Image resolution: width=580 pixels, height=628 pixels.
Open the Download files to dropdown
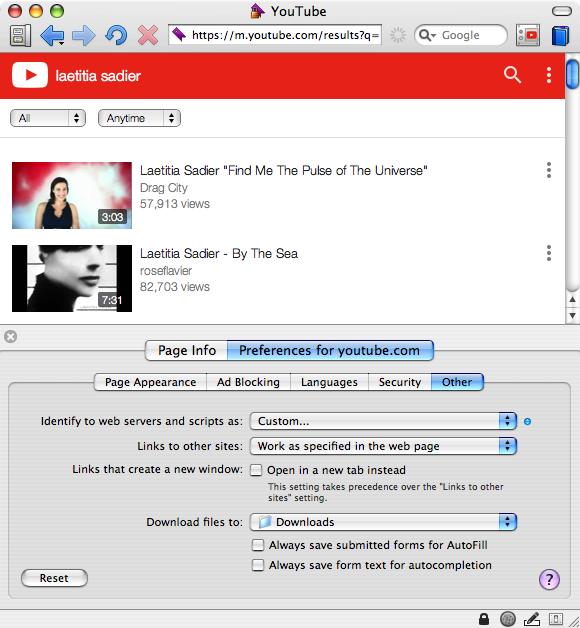coord(383,522)
